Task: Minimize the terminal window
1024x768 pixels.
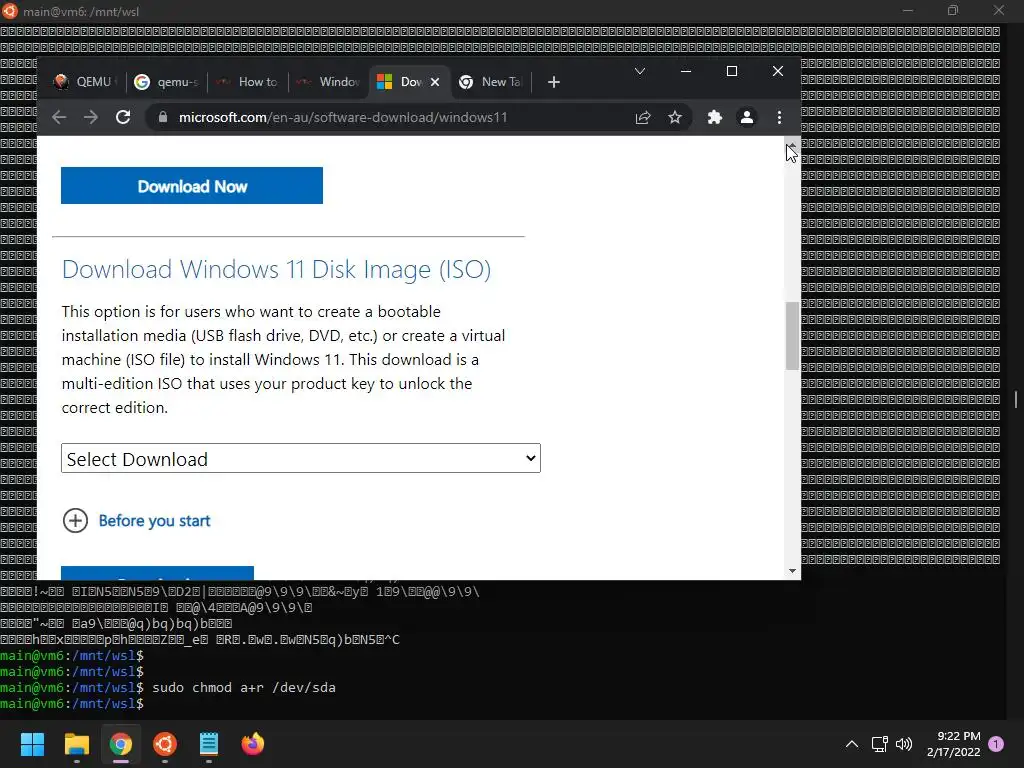Action: coord(908,10)
